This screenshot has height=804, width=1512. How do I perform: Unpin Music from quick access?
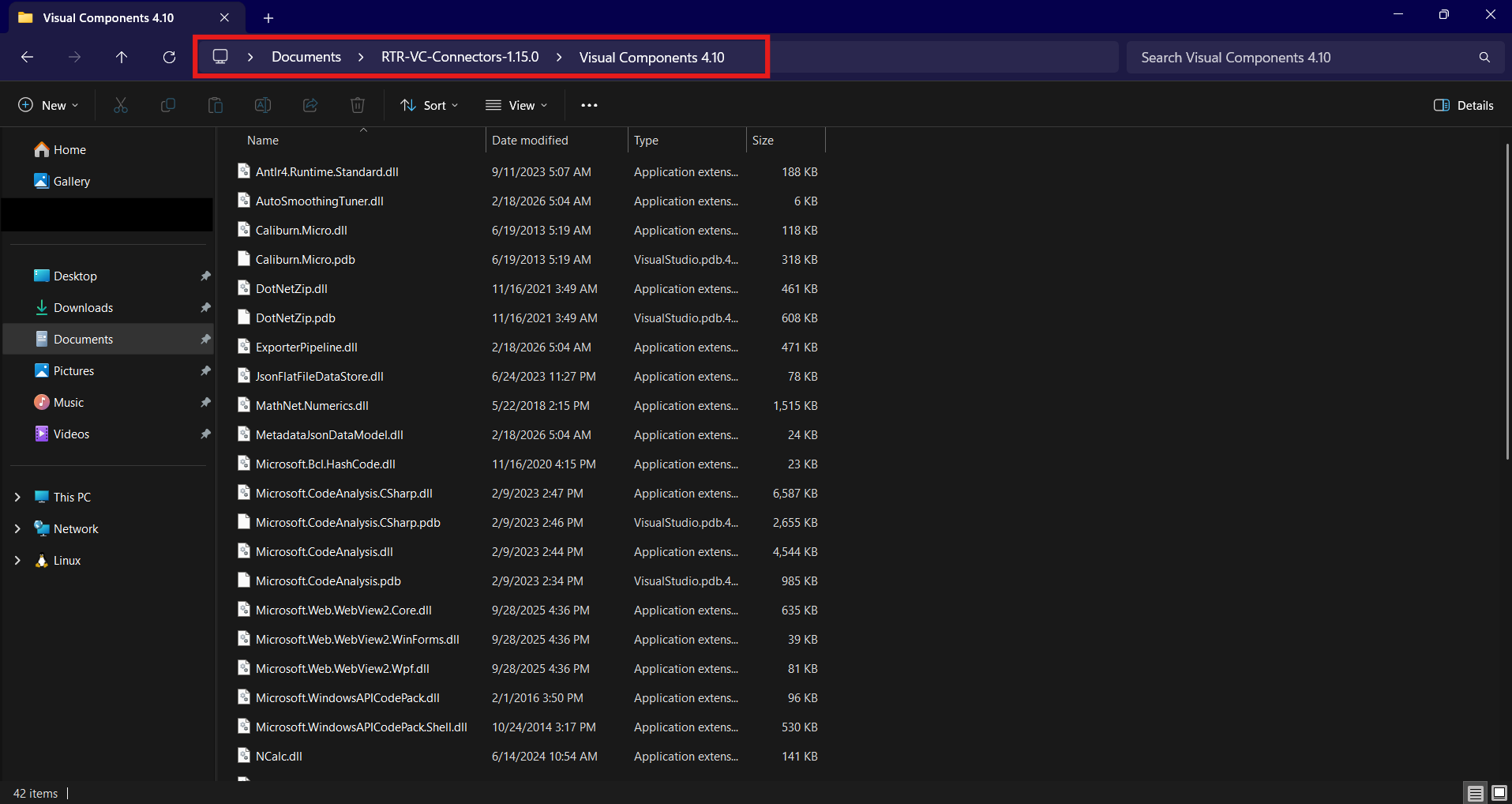(x=205, y=402)
